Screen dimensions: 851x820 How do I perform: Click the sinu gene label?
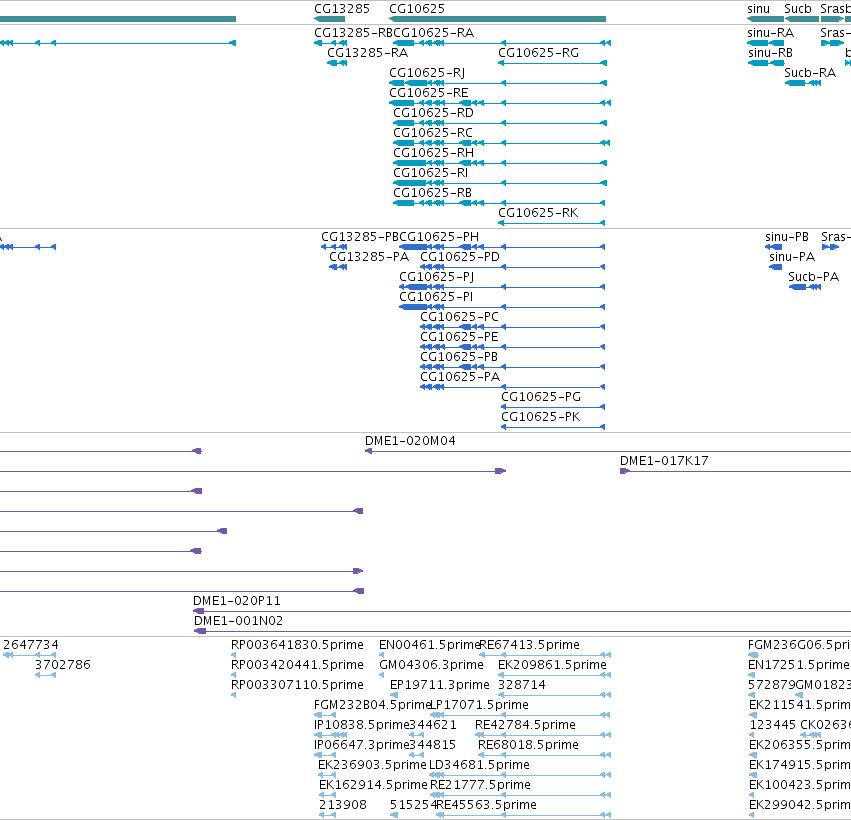click(758, 9)
